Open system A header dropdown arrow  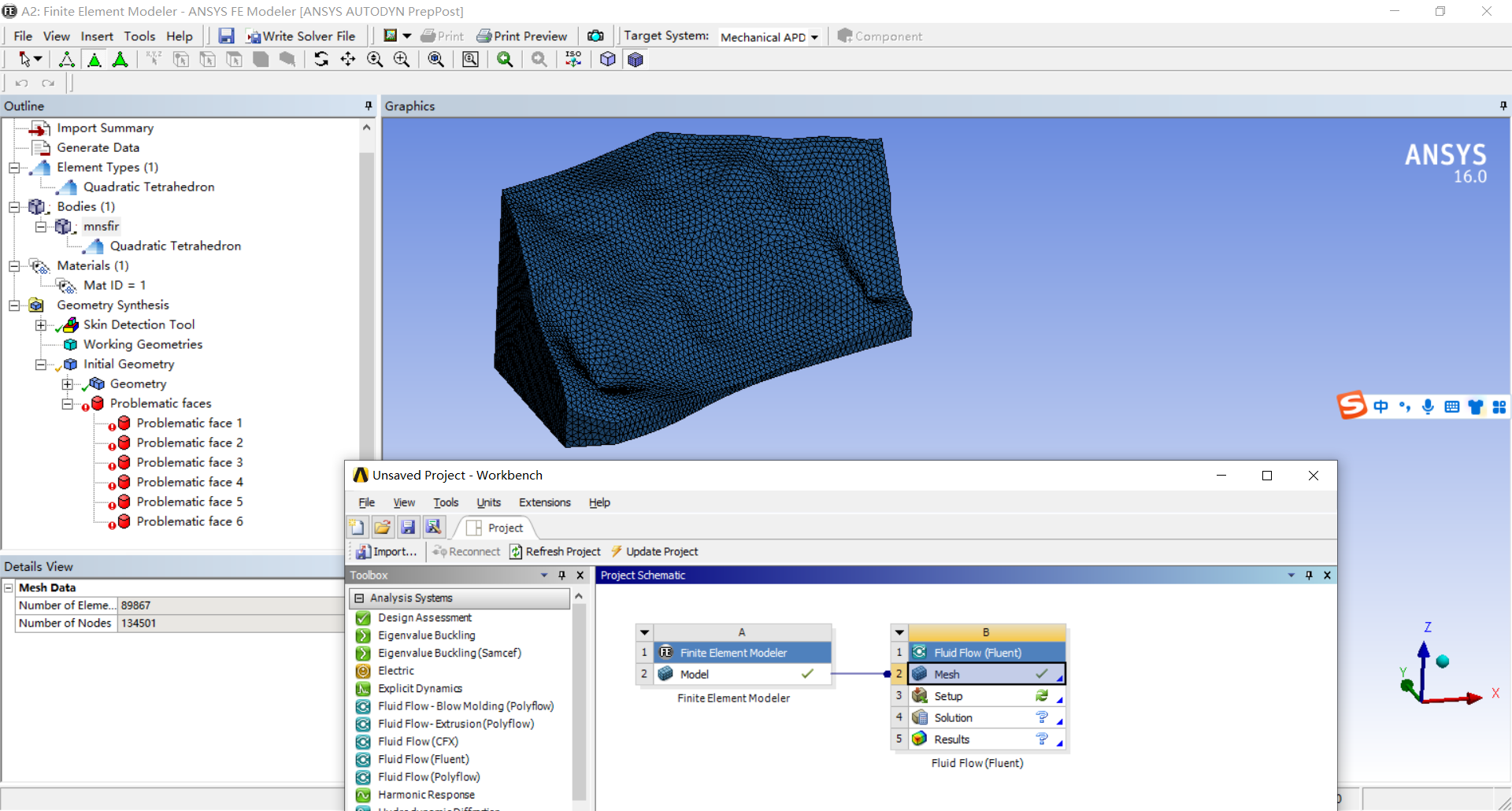coord(645,632)
